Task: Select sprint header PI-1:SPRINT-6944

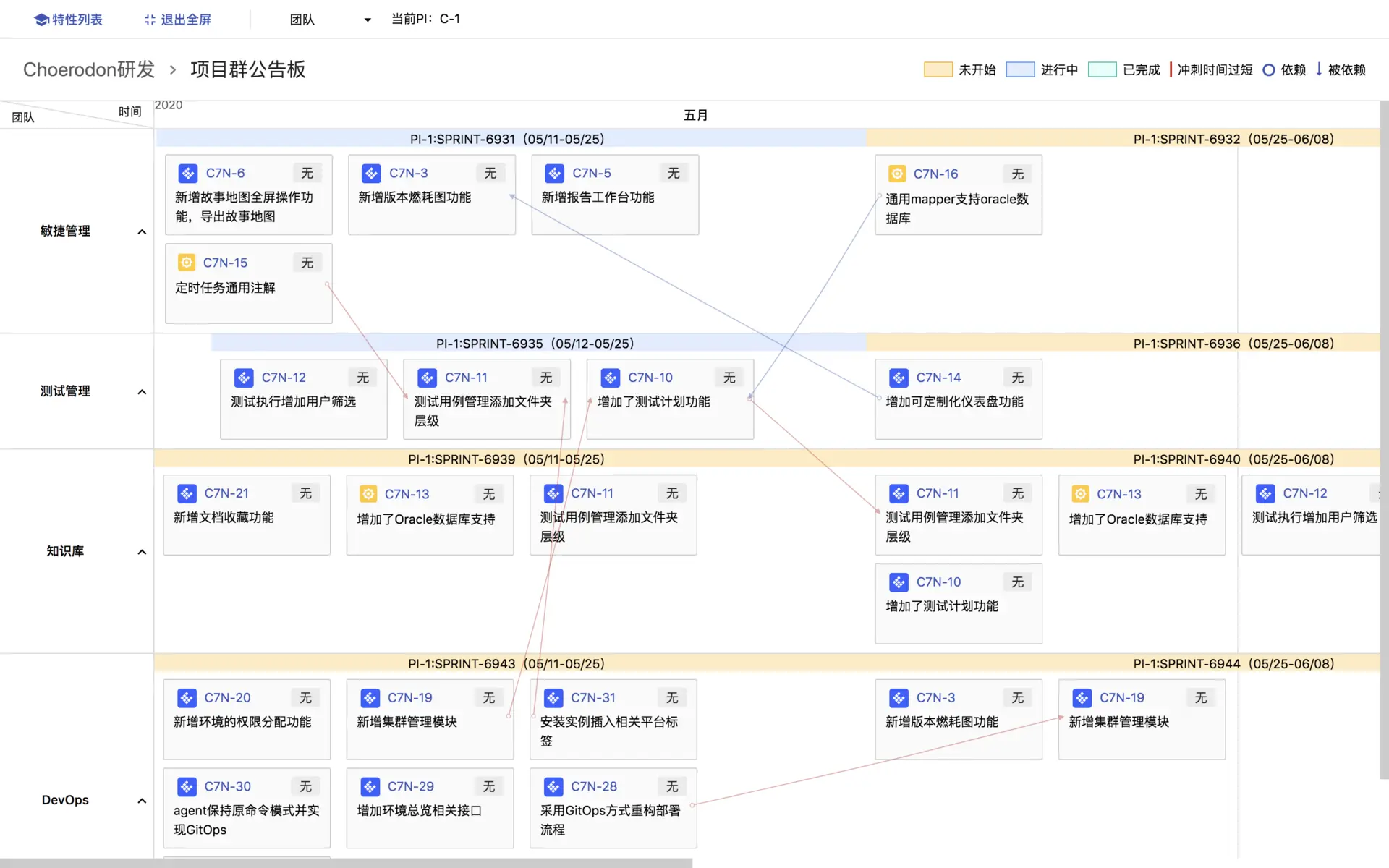Action: pos(1233,663)
